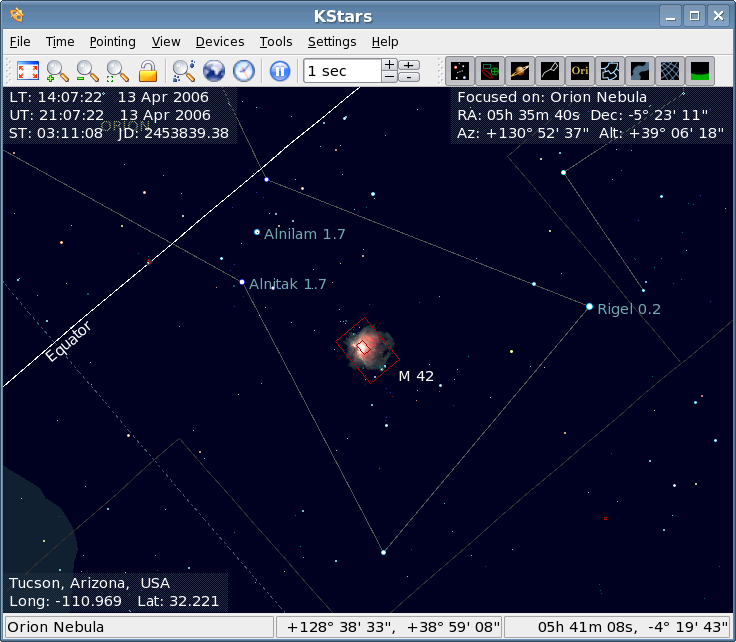The width and height of the screenshot is (736, 642).
Task: Toggle stars display
Action: pyautogui.click(x=460, y=71)
